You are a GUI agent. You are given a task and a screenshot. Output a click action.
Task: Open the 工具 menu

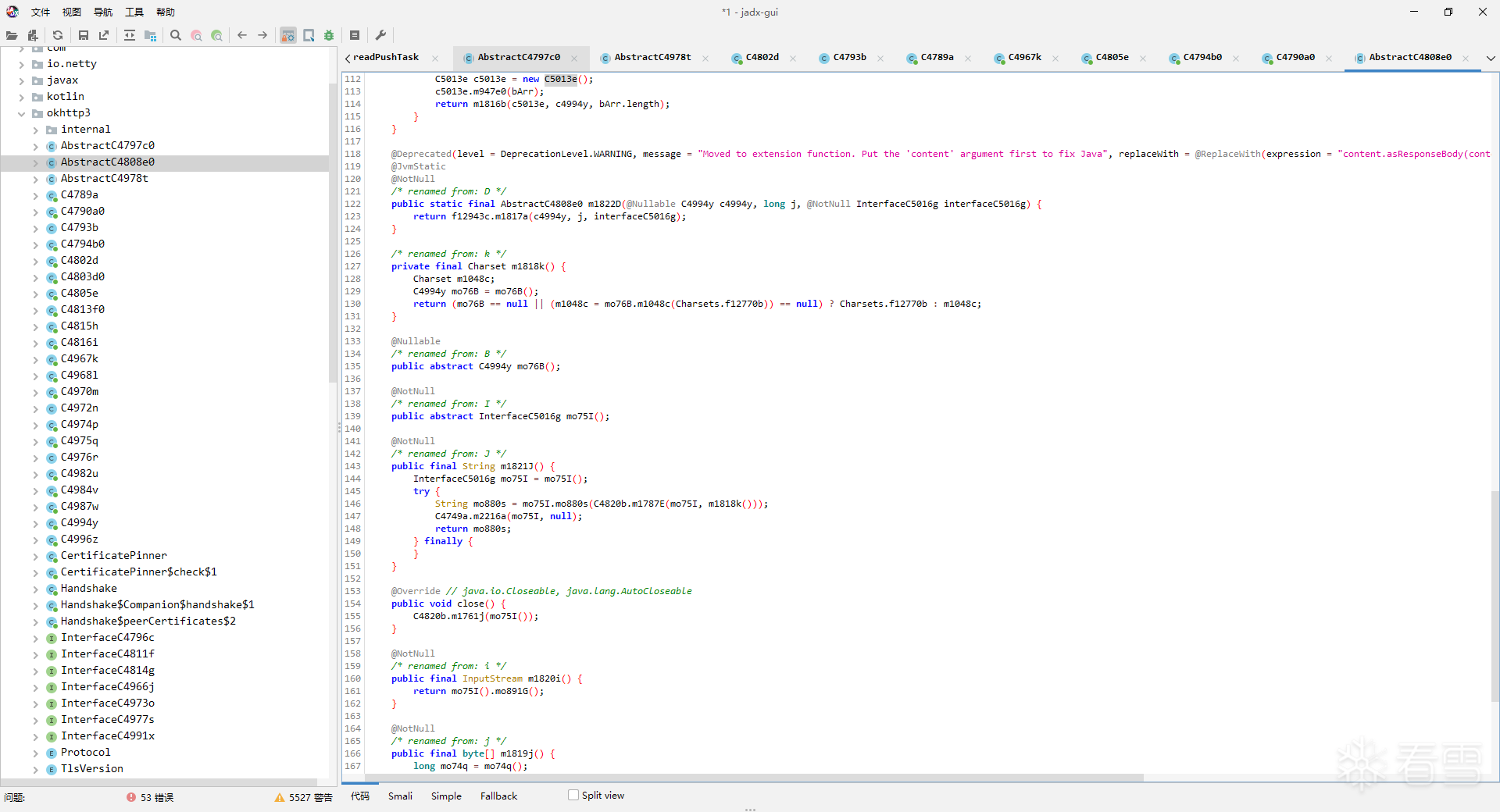pos(134,12)
